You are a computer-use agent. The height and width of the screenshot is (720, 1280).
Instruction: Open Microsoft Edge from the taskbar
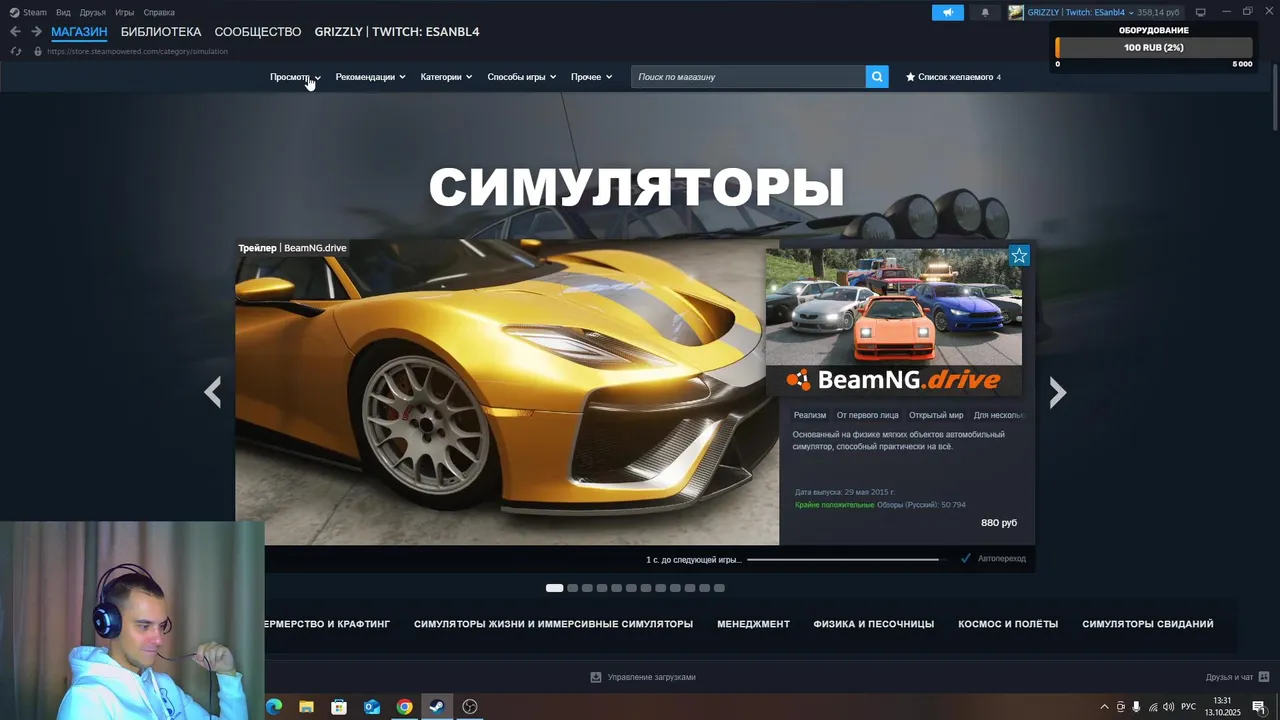[274, 707]
